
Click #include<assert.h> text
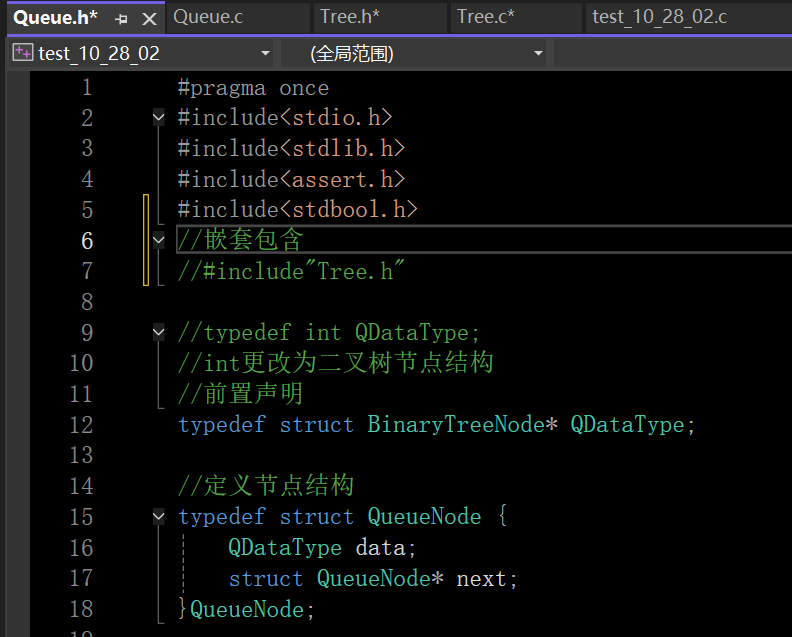click(x=291, y=179)
